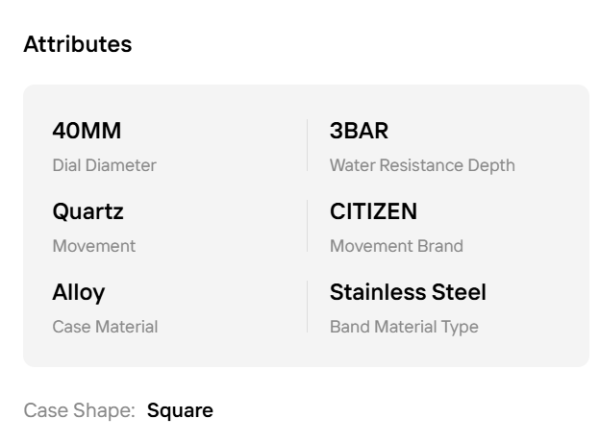Click the Attributes section heading
Image resolution: width=600 pixels, height=443 pixels.
[x=78, y=46]
